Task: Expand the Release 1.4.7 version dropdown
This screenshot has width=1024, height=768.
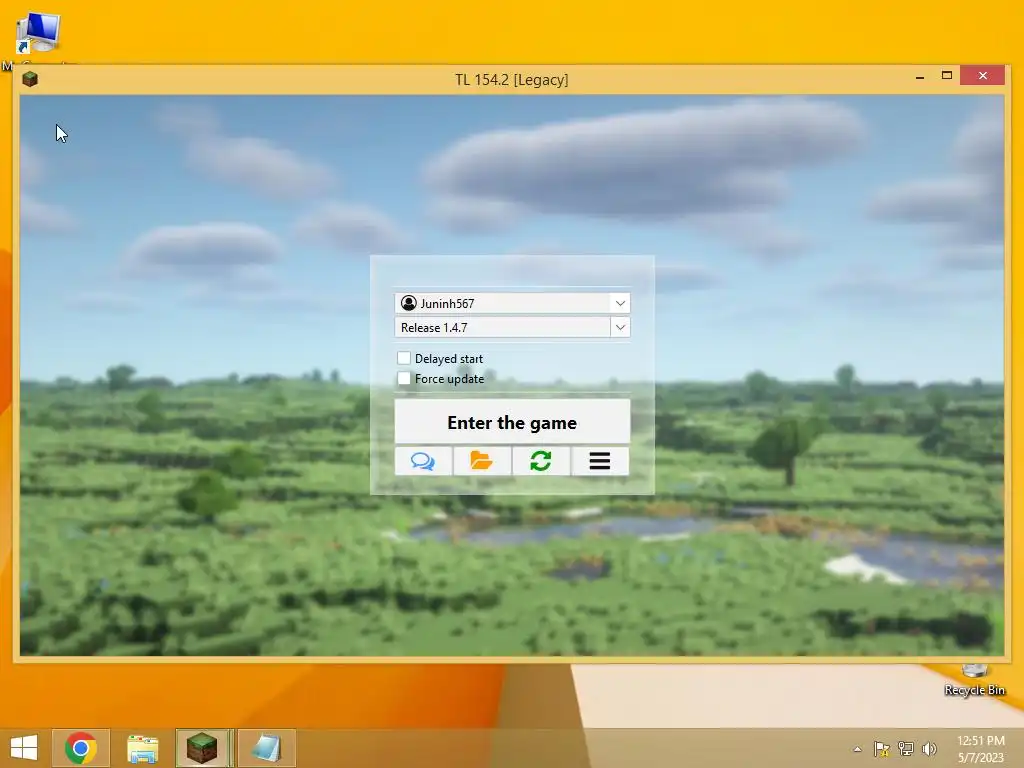Action: 620,327
